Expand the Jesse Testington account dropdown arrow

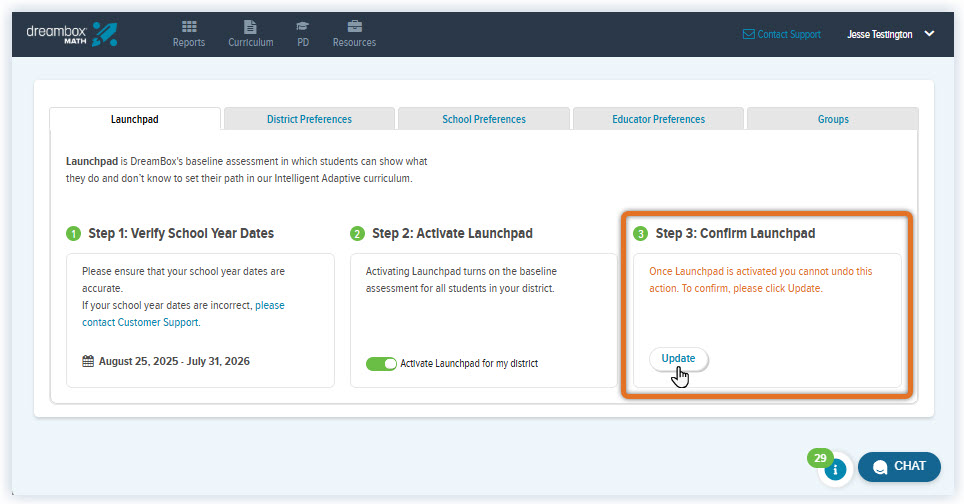tap(929, 34)
